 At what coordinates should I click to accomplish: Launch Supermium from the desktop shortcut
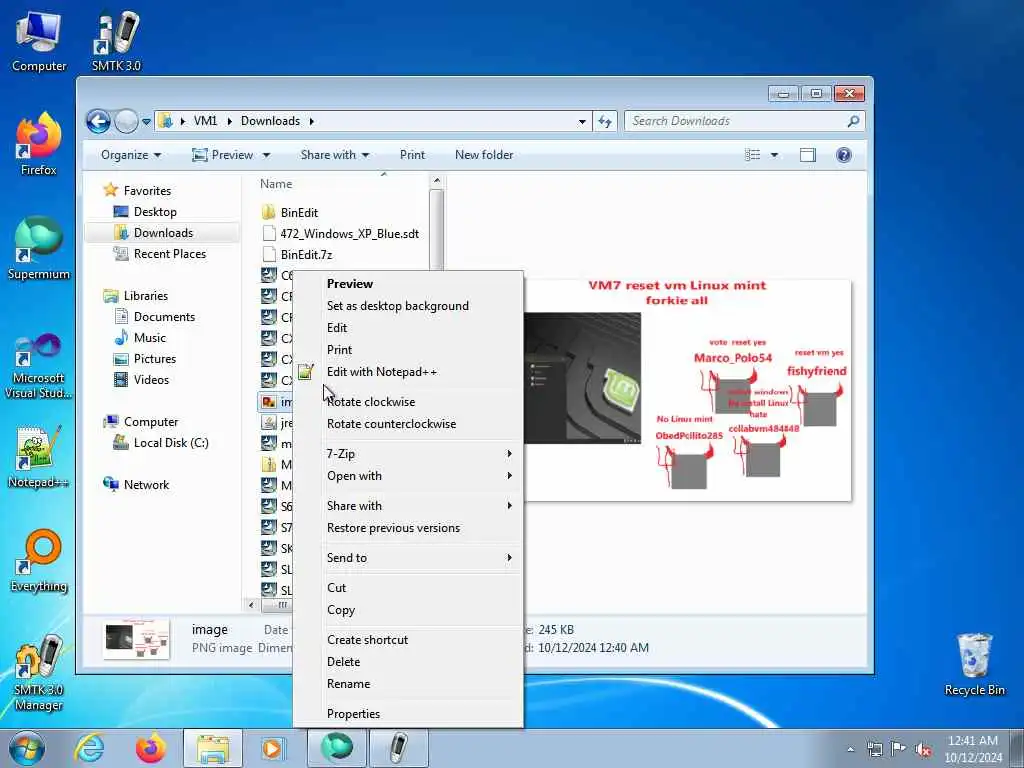pyautogui.click(x=39, y=249)
